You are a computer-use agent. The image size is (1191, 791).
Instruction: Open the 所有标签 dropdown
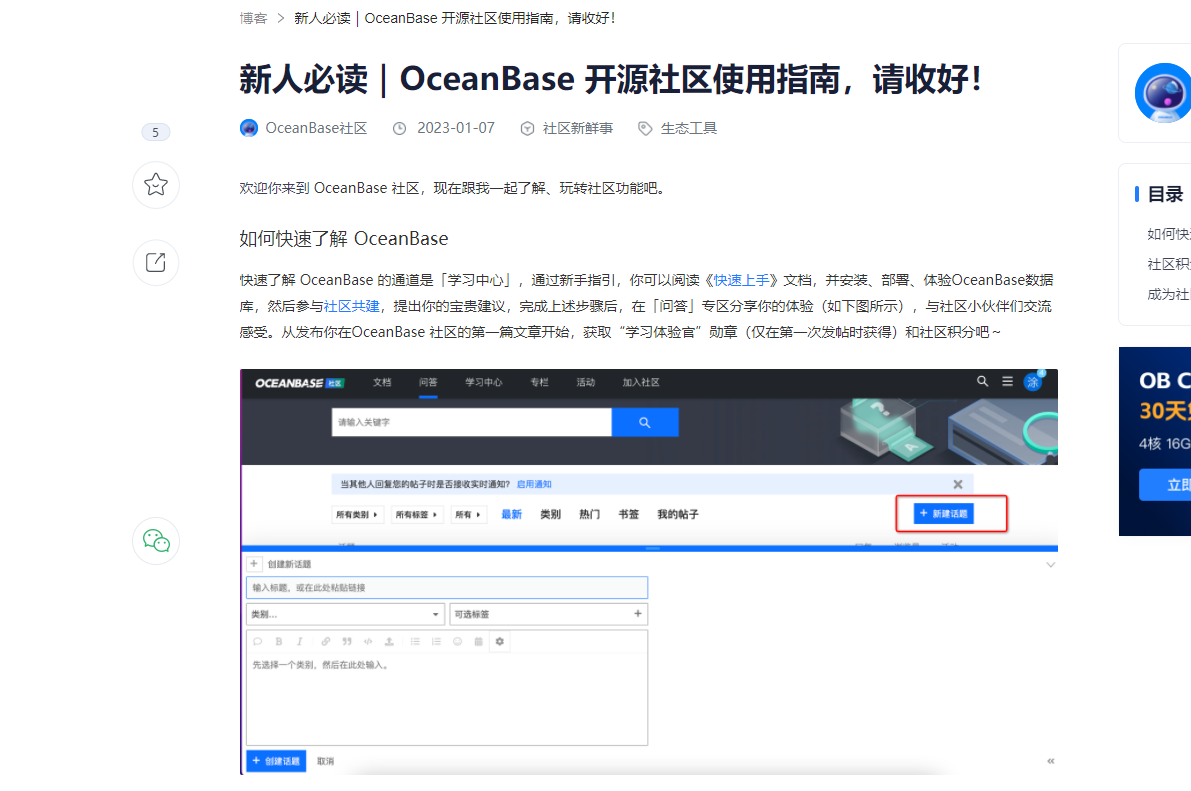[x=416, y=515]
